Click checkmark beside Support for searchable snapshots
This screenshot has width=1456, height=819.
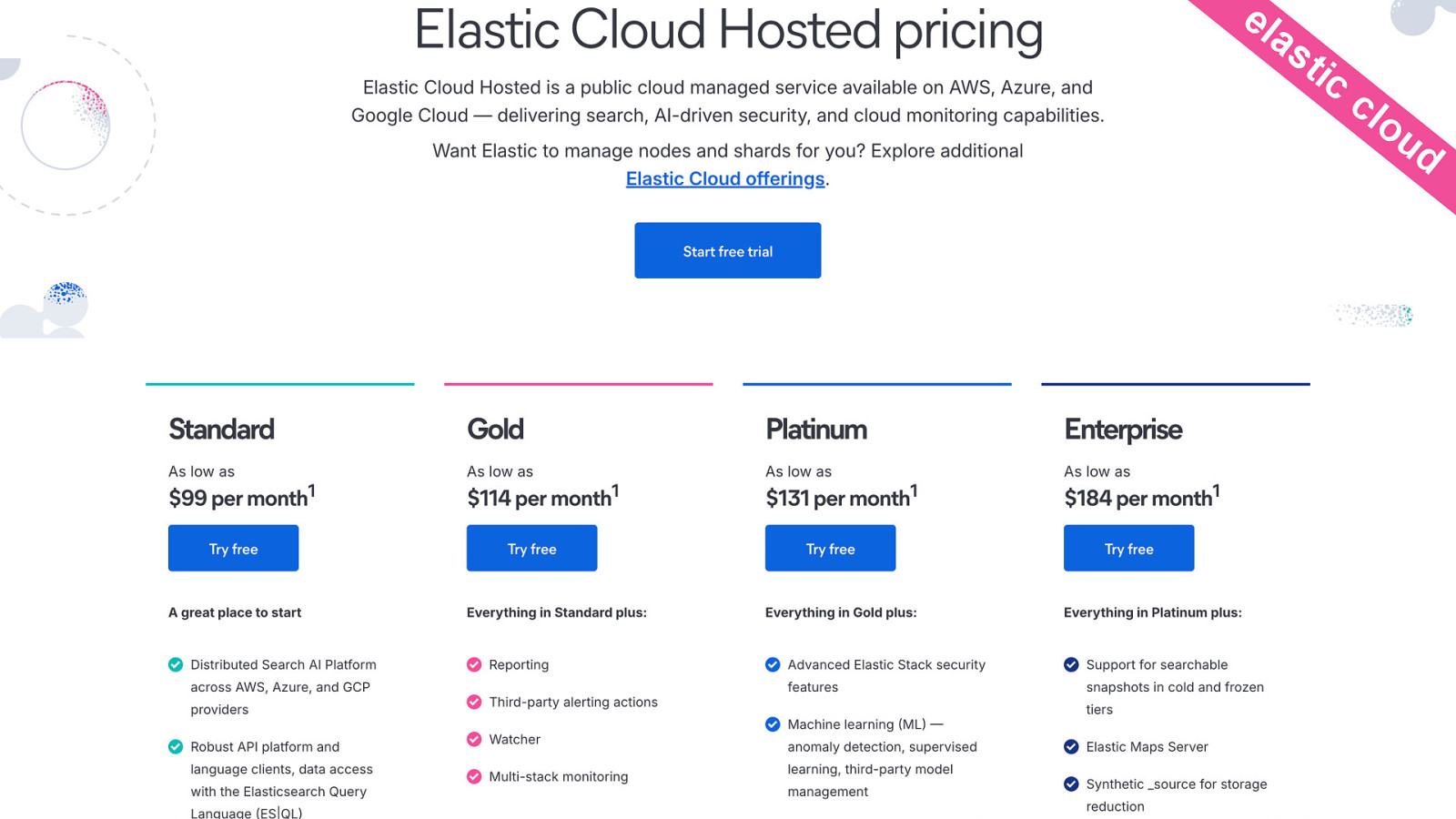[1071, 665]
